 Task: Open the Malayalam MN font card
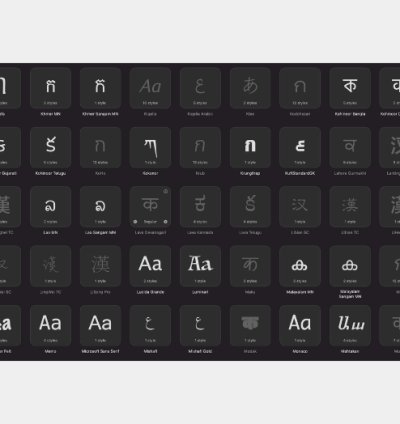(300, 266)
